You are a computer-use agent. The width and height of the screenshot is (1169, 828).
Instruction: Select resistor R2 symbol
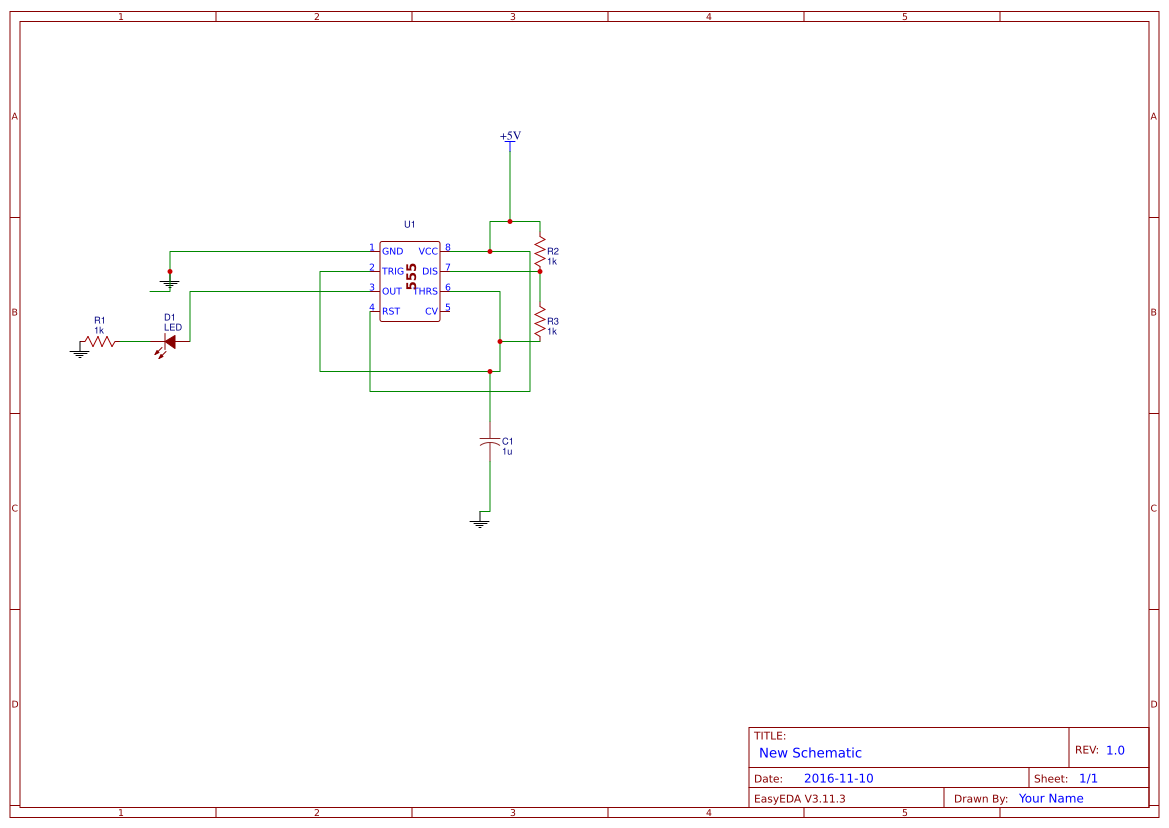click(540, 252)
